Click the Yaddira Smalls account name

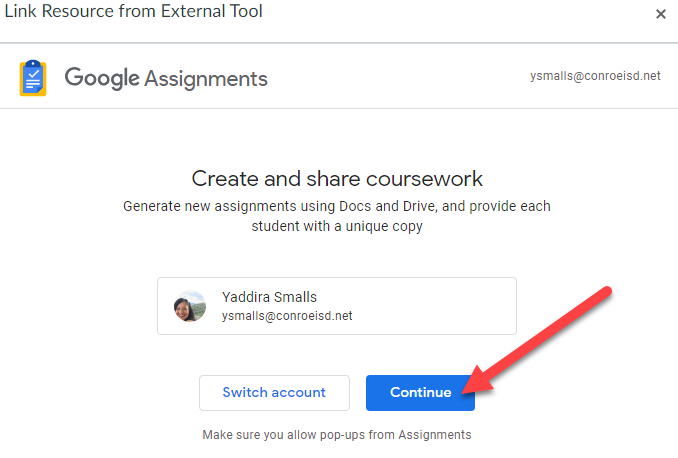point(269,297)
